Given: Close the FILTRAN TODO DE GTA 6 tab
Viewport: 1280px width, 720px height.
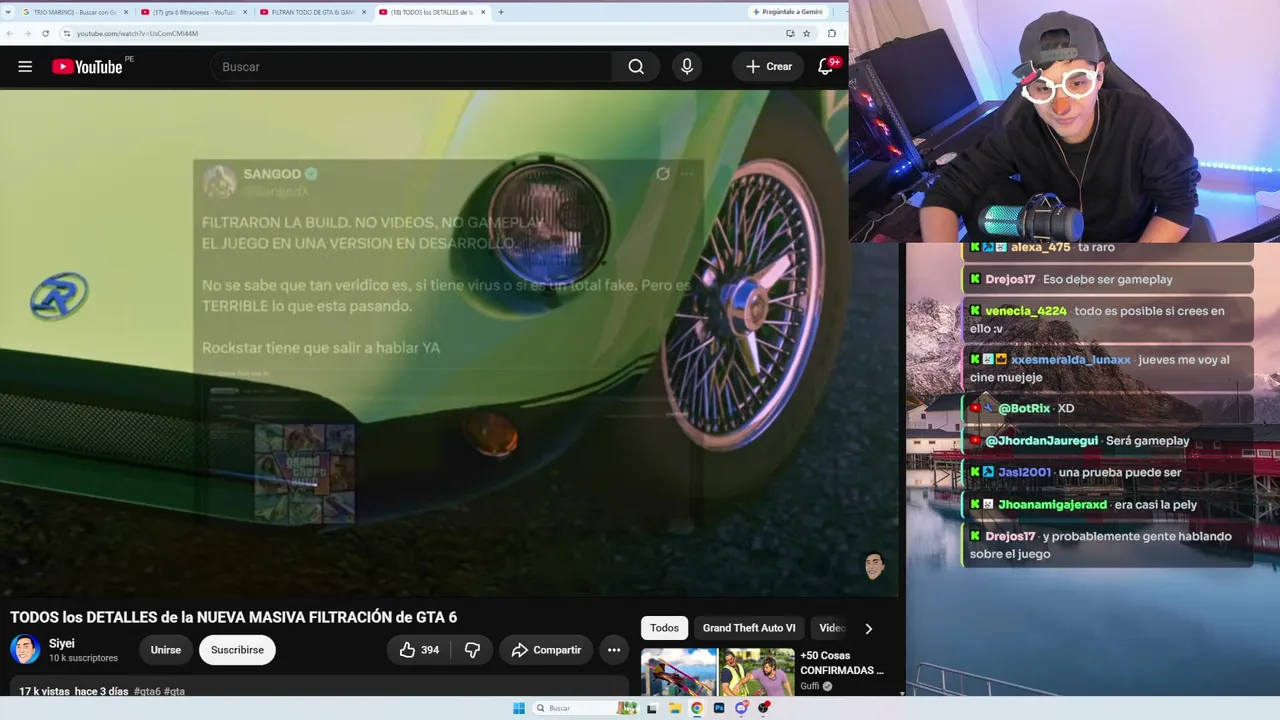Looking at the screenshot, I should coord(364,12).
